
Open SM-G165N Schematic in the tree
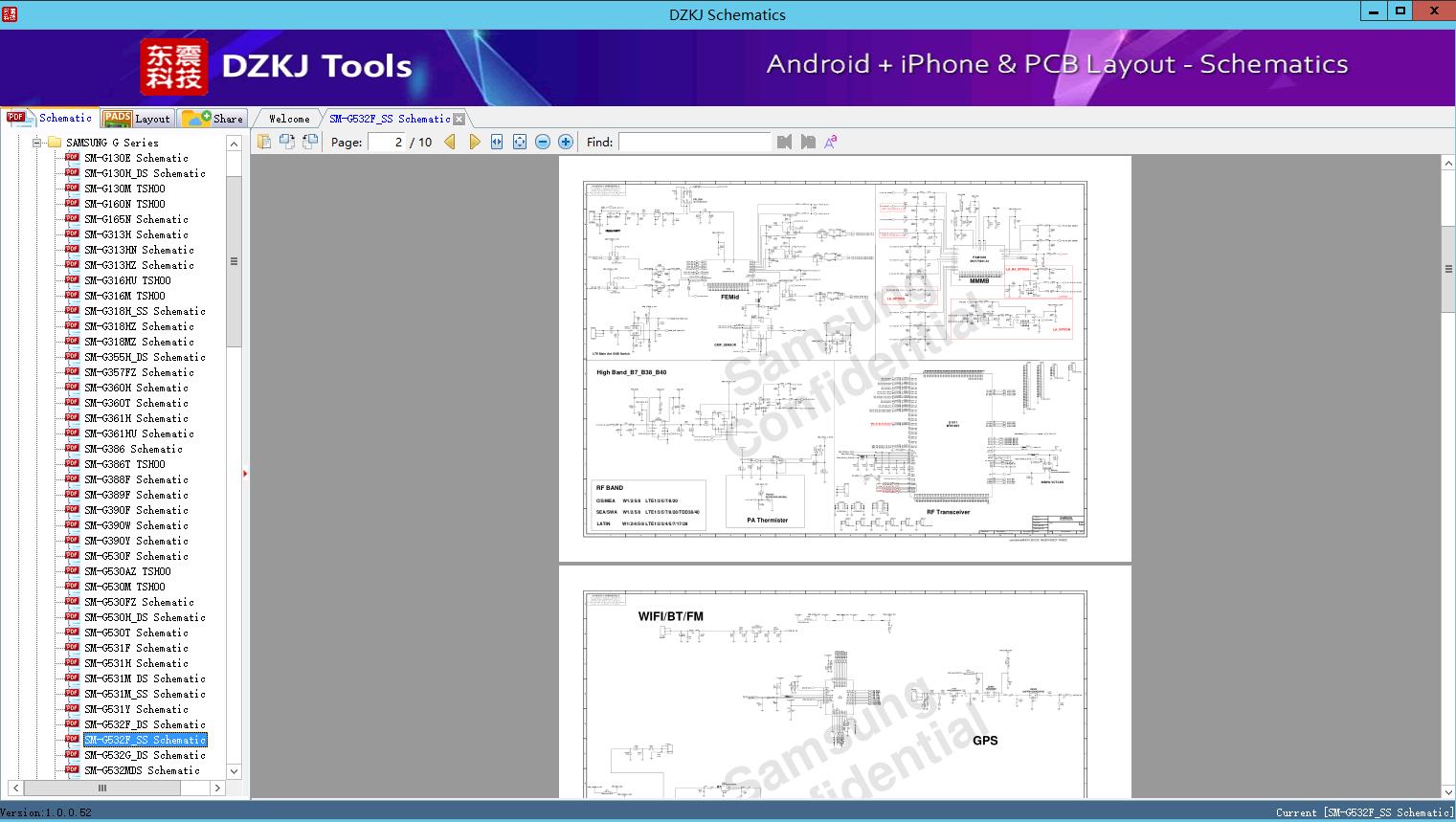[x=136, y=219]
